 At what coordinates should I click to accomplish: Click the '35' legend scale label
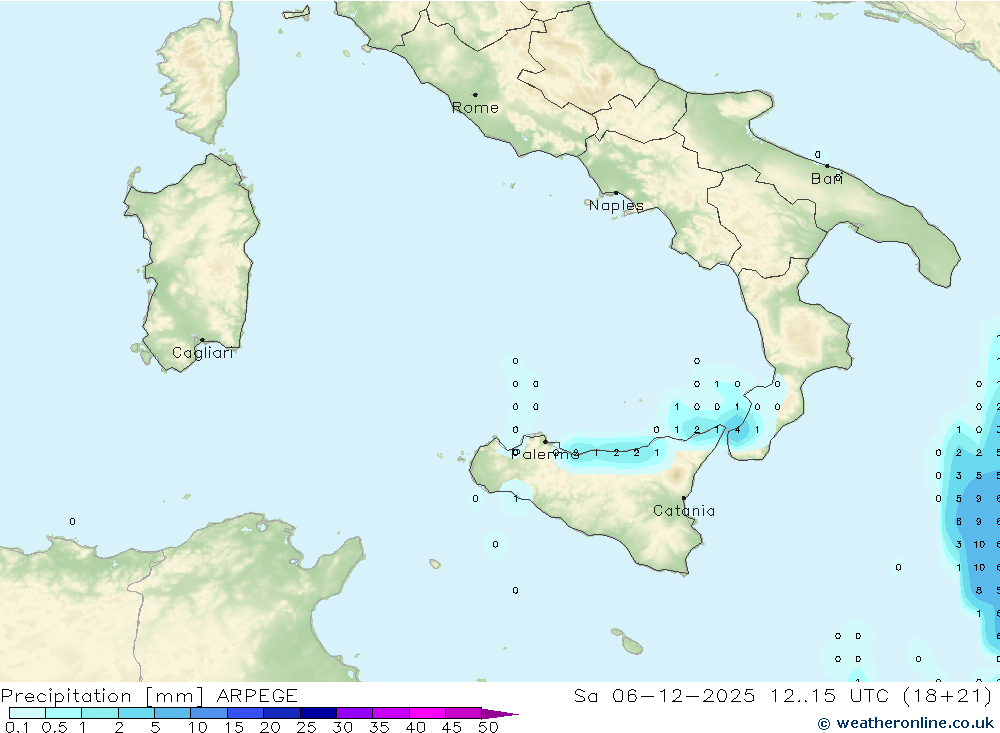379,727
